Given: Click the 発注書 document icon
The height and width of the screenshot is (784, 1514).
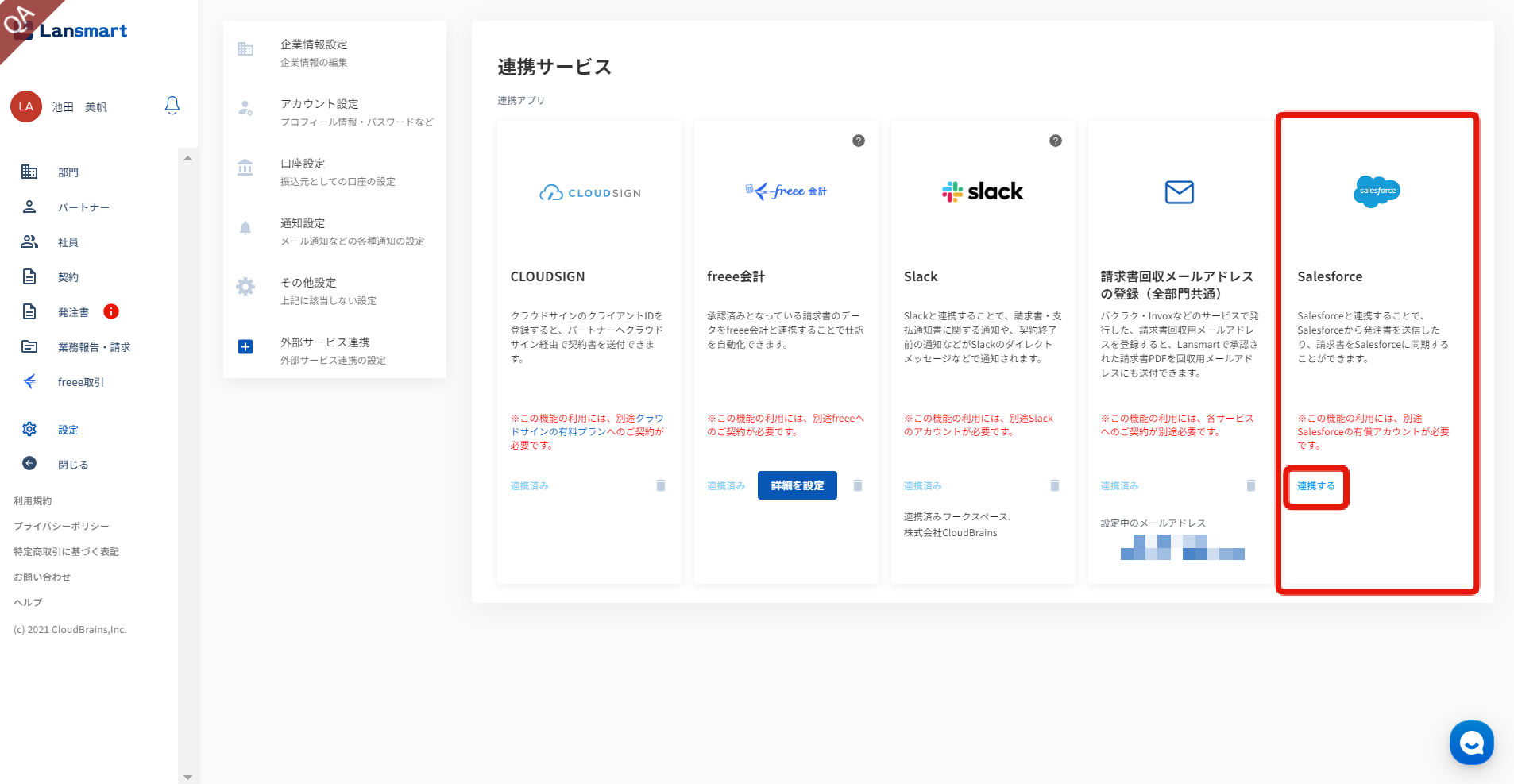Looking at the screenshot, I should coord(29,311).
